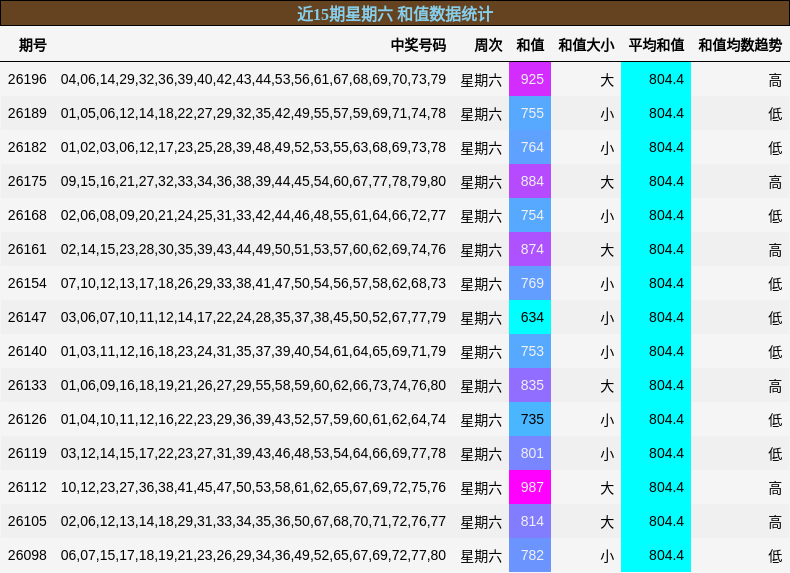Click the sum value 814
The height and width of the screenshot is (573, 790).
click(530, 522)
